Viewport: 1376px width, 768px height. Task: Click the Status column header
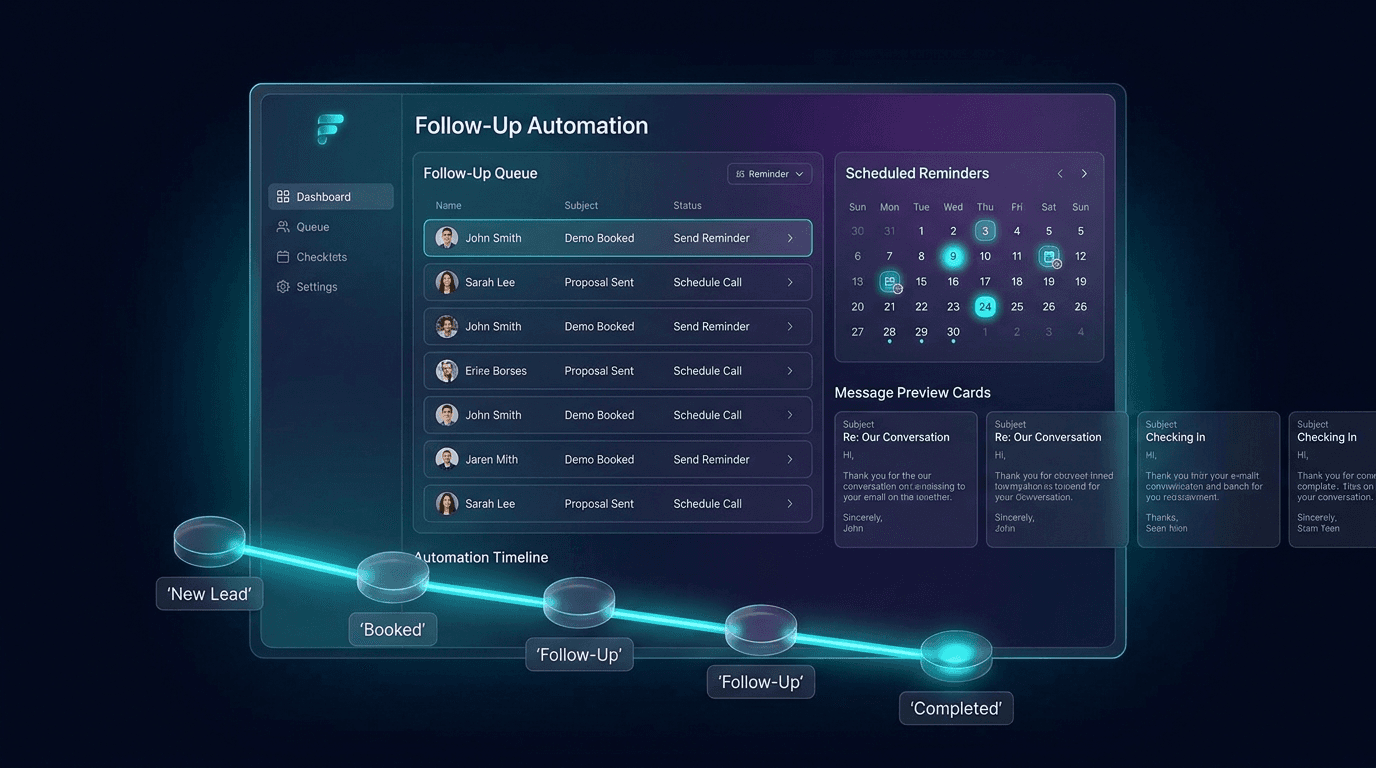(688, 206)
